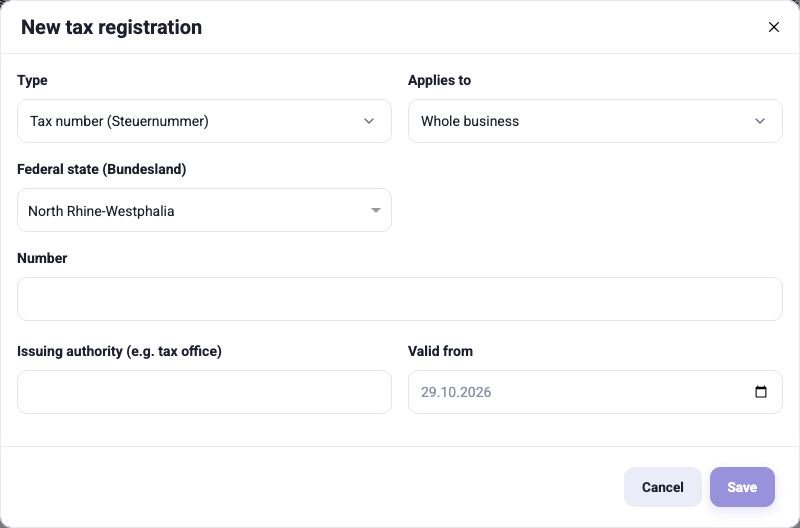Click the Federal state (Bundesland) label
Image resolution: width=800 pixels, height=528 pixels.
102,169
